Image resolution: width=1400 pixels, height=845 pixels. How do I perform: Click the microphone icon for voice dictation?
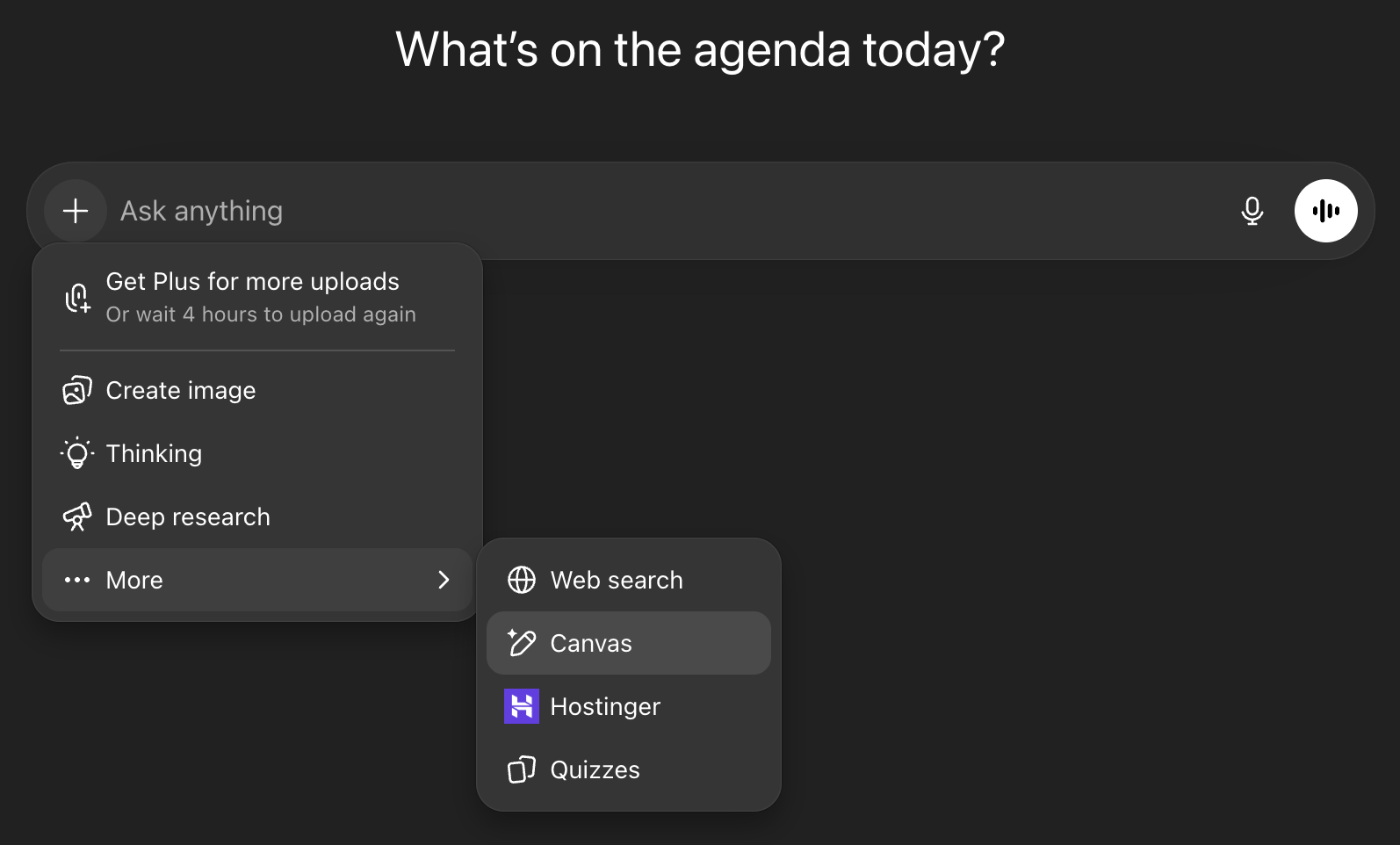[1252, 211]
